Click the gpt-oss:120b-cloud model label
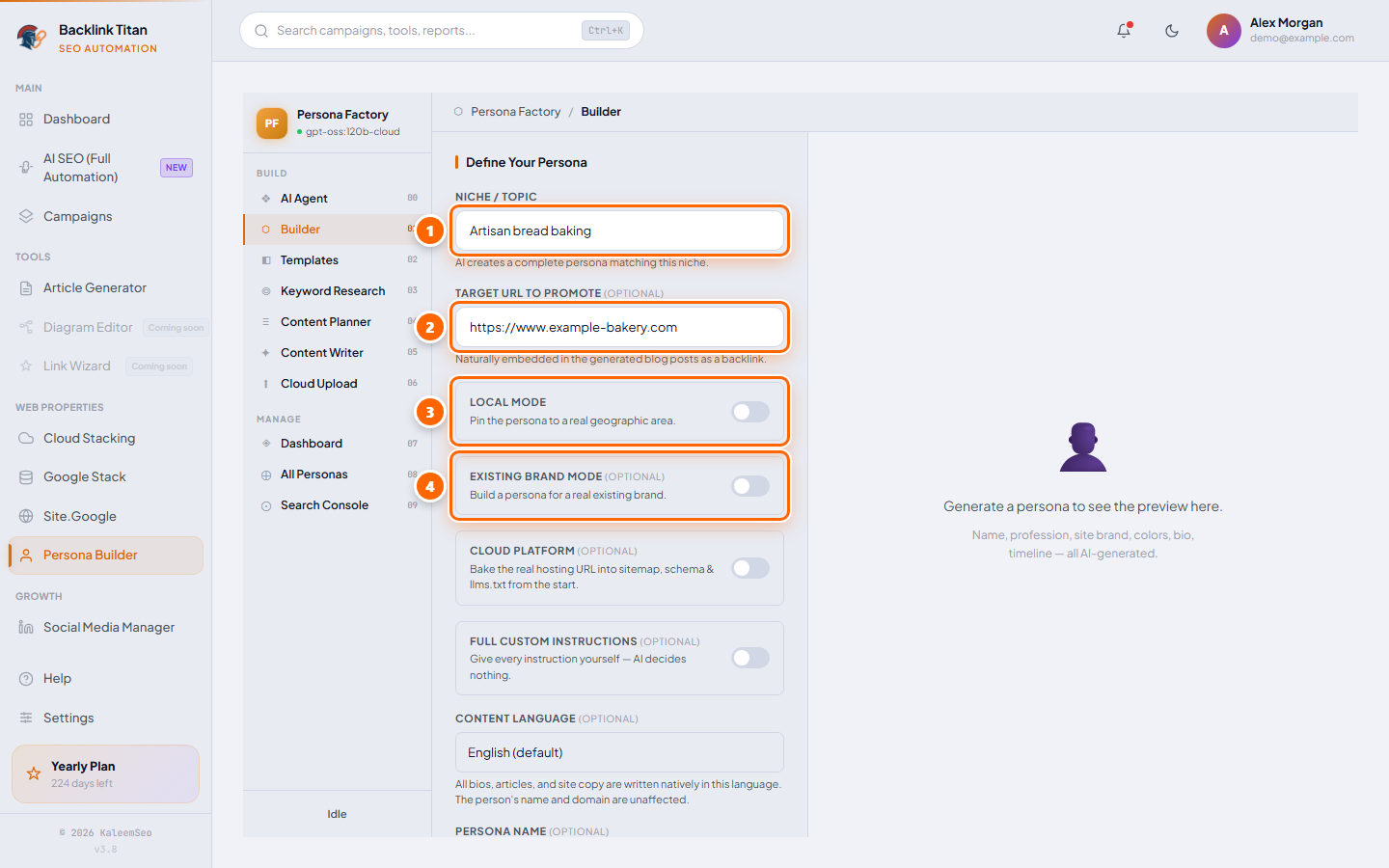The width and height of the screenshot is (1389, 868). (353, 132)
